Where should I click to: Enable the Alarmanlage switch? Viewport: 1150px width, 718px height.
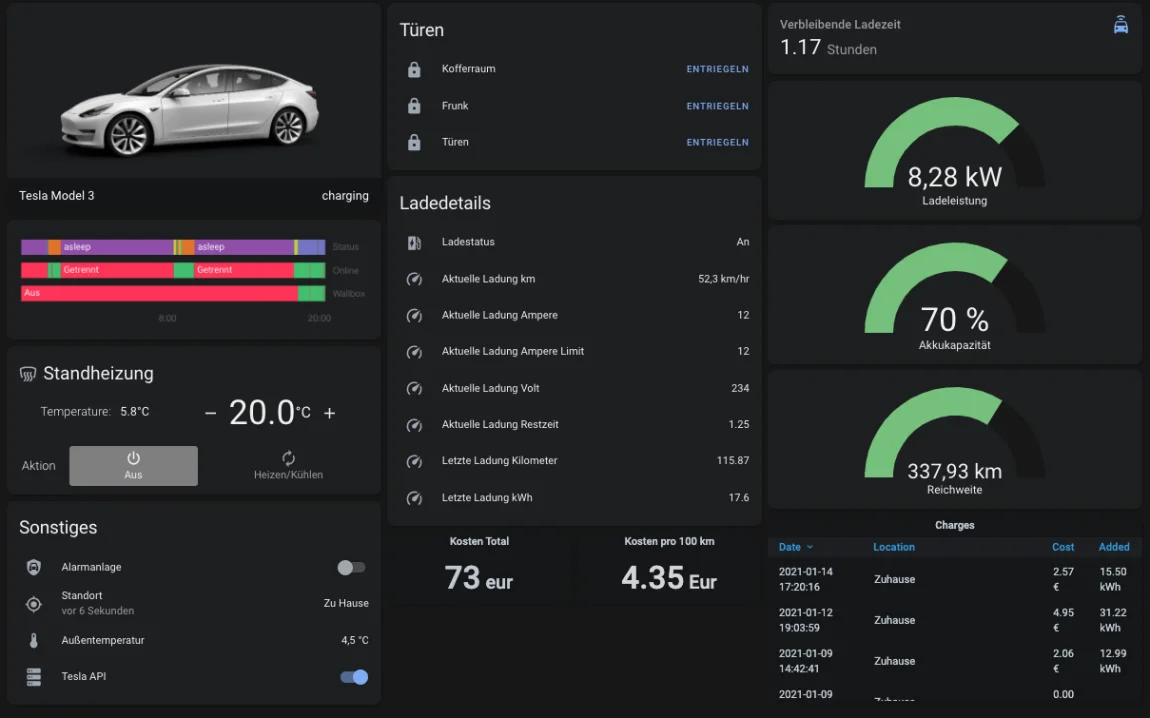tap(351, 568)
